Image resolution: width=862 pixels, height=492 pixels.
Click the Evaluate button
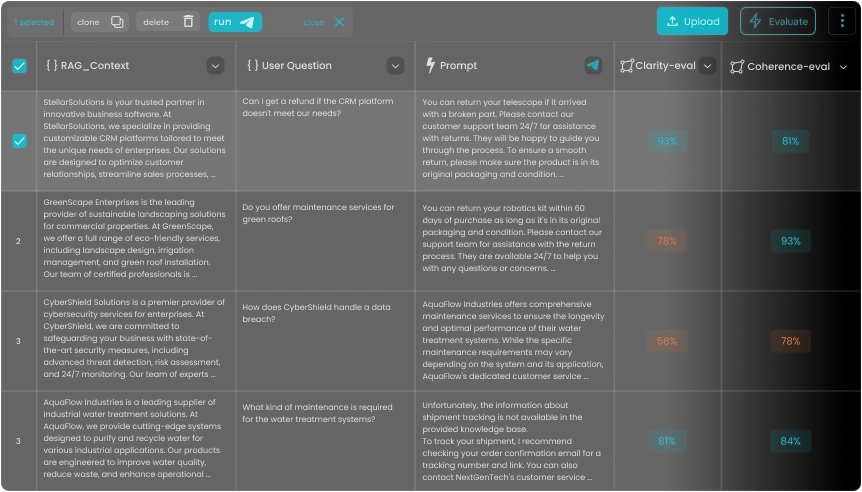(x=777, y=21)
